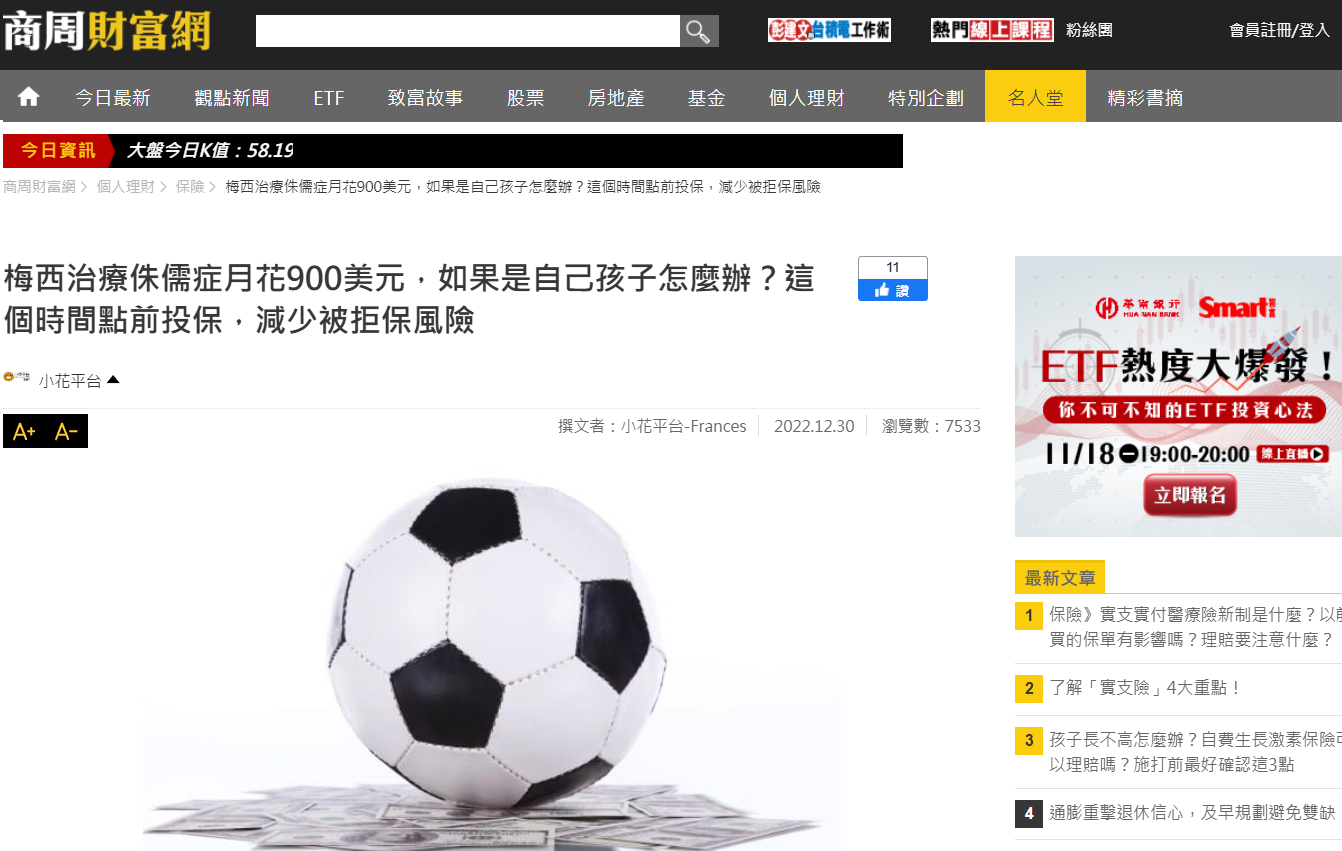Click into the search text field

[x=468, y=31]
